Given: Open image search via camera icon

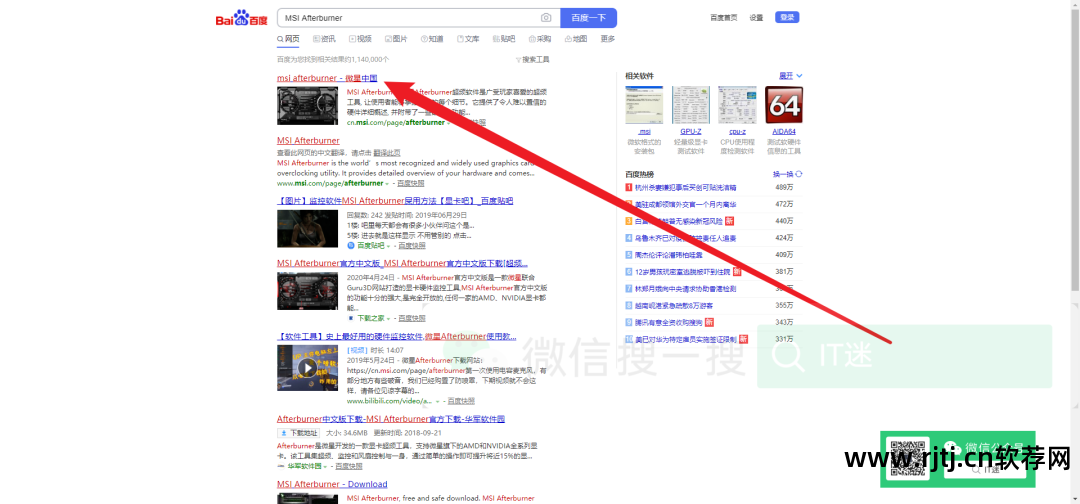Looking at the screenshot, I should coord(546,18).
